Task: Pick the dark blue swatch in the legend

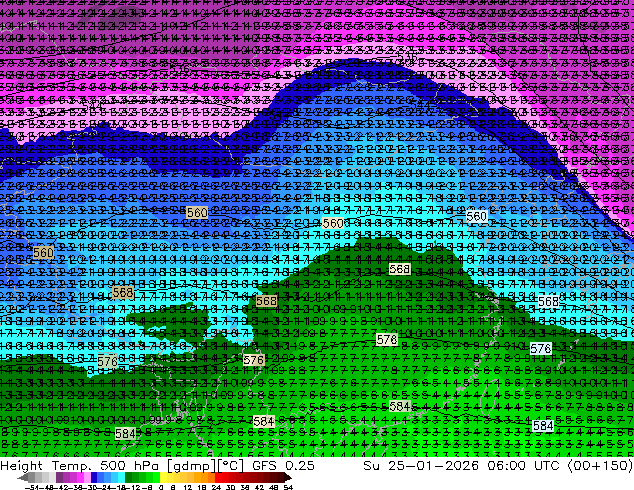Action: pyautogui.click(x=94, y=478)
